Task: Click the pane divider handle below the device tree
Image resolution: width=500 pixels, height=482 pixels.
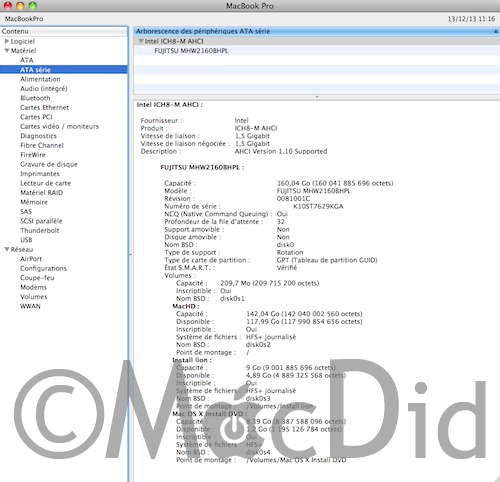Action: point(317,97)
